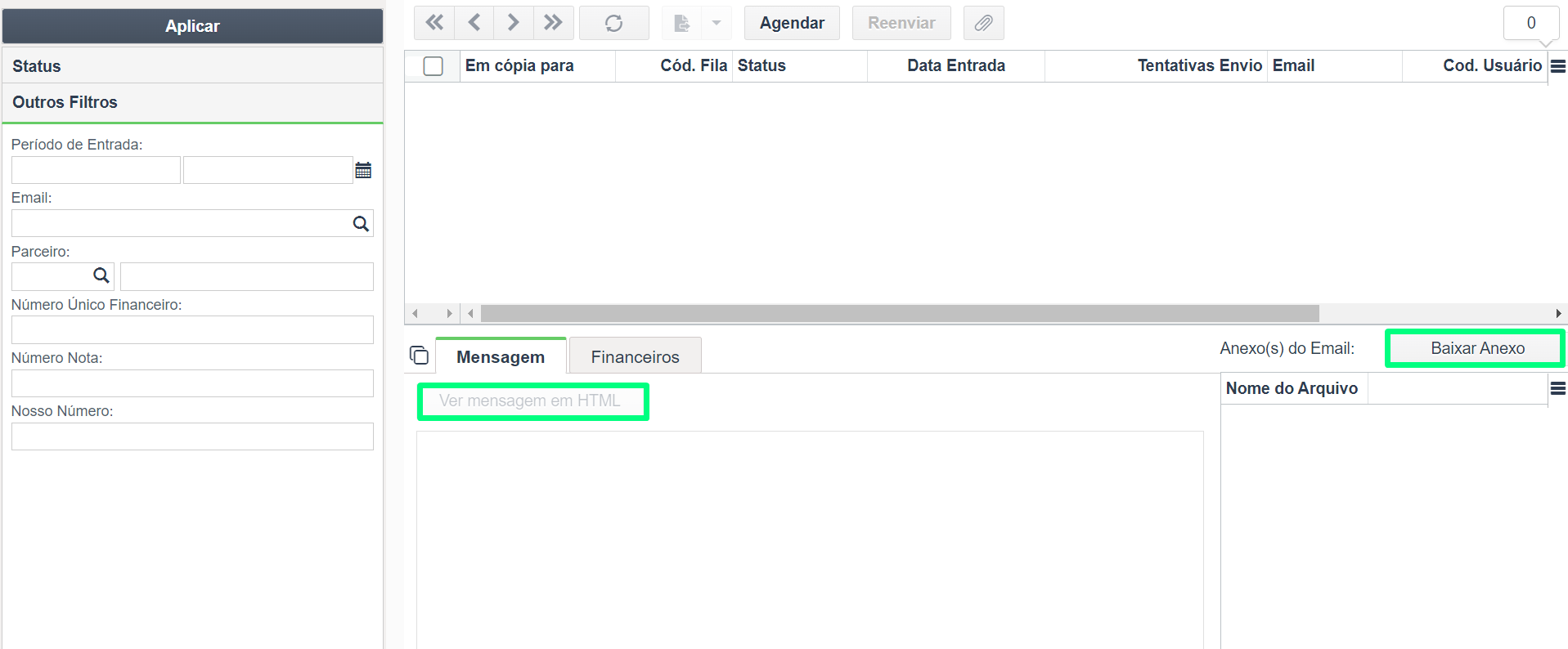Sort by Cod. Usuário column header

[x=1475, y=66]
